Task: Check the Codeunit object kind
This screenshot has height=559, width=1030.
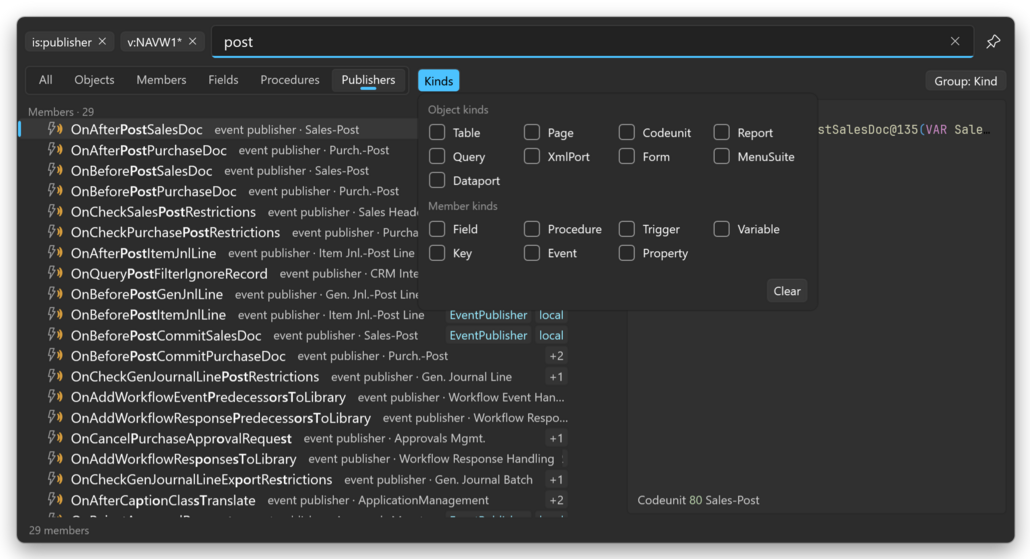Action: [627, 132]
